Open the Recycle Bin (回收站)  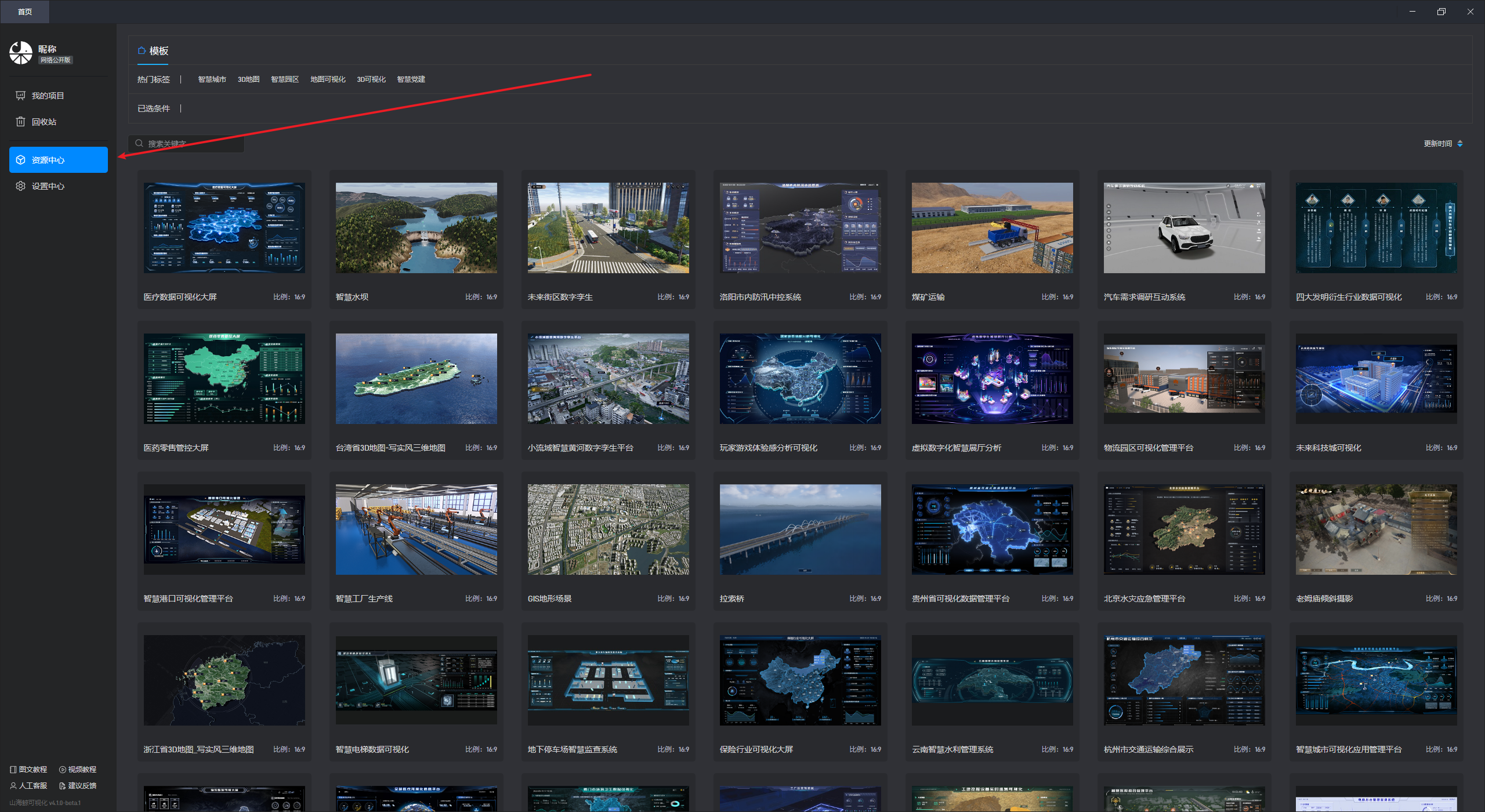(x=44, y=122)
